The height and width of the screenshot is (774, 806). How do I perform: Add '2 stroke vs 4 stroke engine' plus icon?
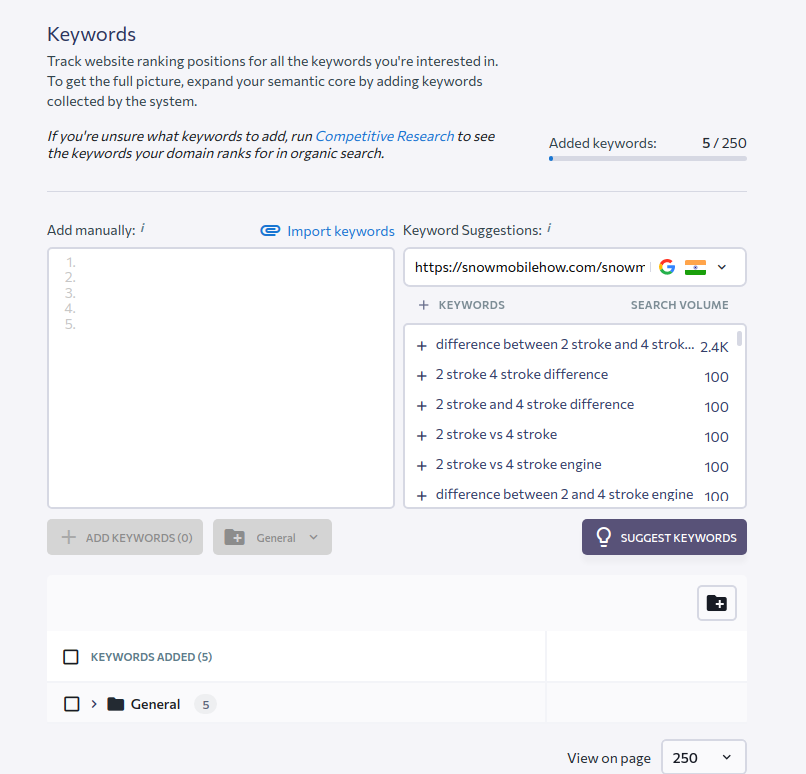(422, 466)
